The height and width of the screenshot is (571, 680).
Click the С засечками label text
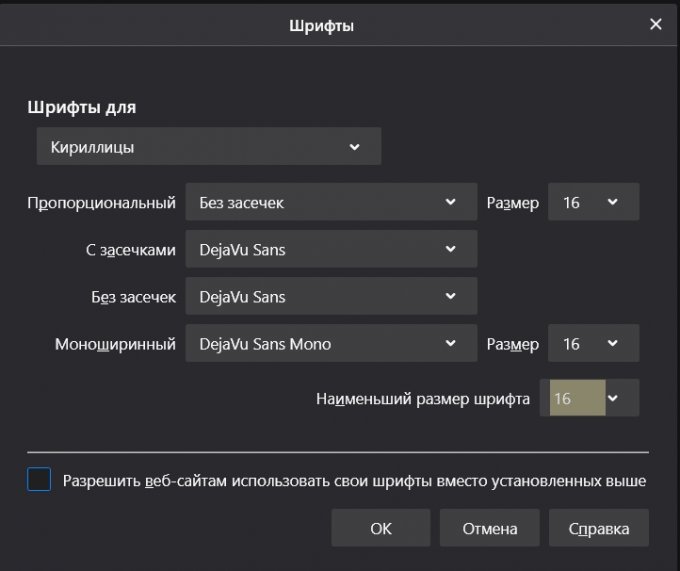[x=130, y=250]
